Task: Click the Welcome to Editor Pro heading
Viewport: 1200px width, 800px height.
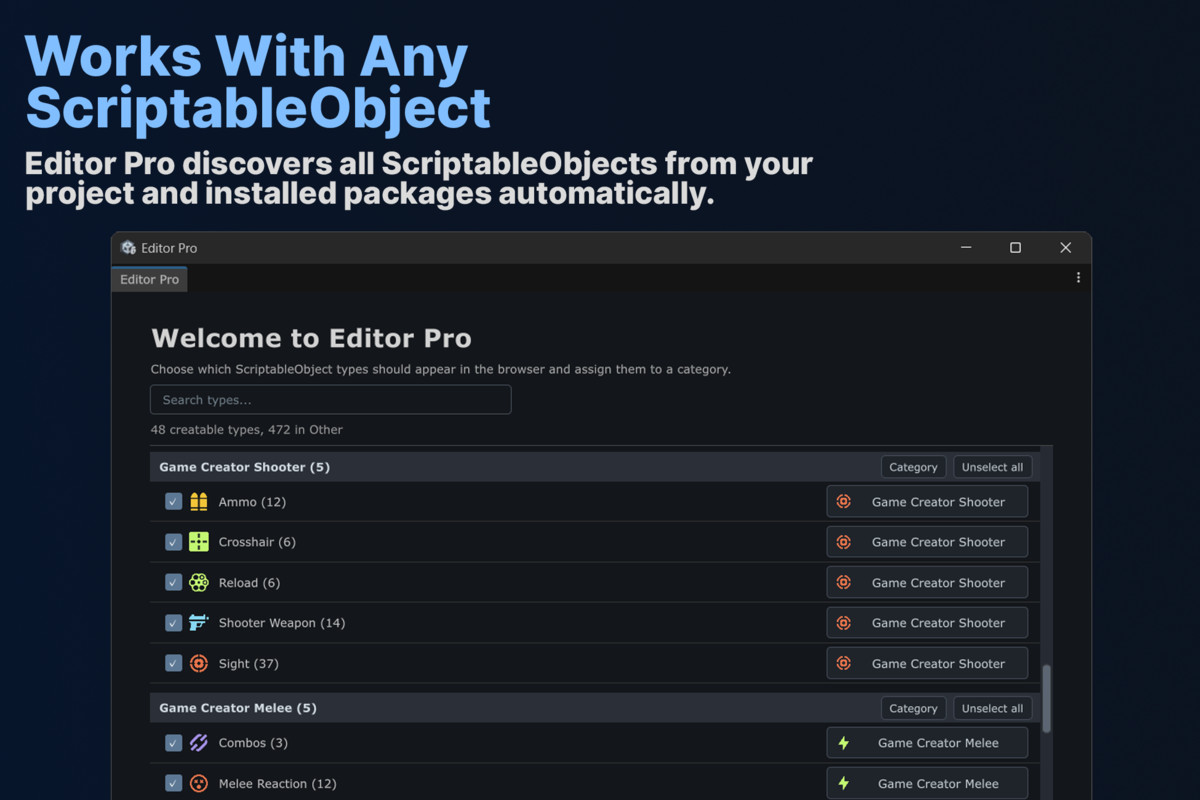Action: click(311, 338)
